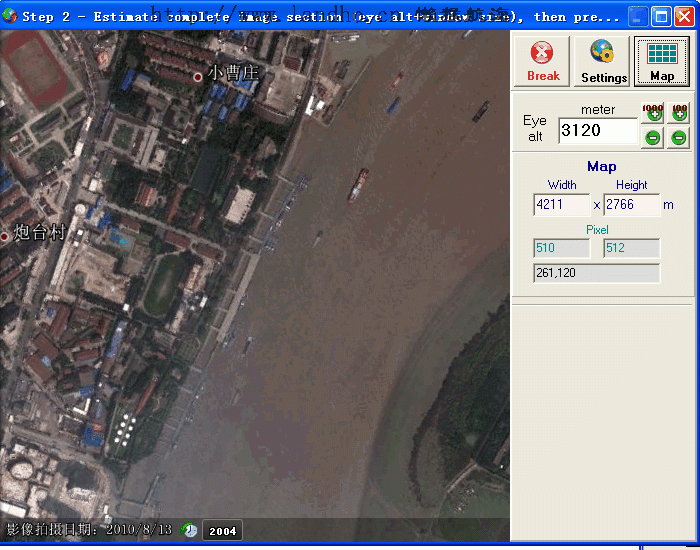The height and width of the screenshot is (550, 700).
Task: Click the 炮台村 place marker
Action: point(5,236)
